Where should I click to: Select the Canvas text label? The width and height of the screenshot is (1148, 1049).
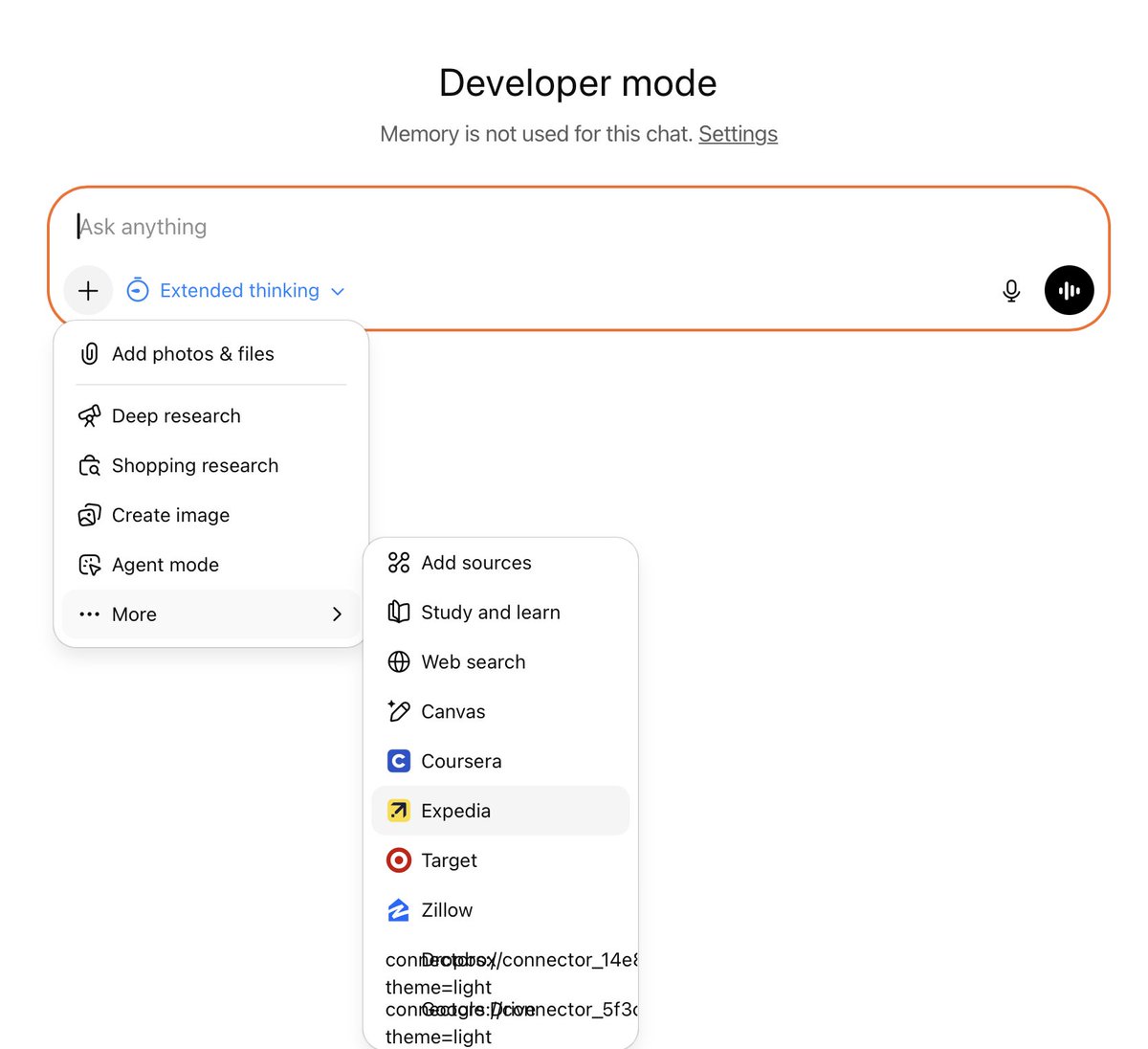(x=453, y=711)
